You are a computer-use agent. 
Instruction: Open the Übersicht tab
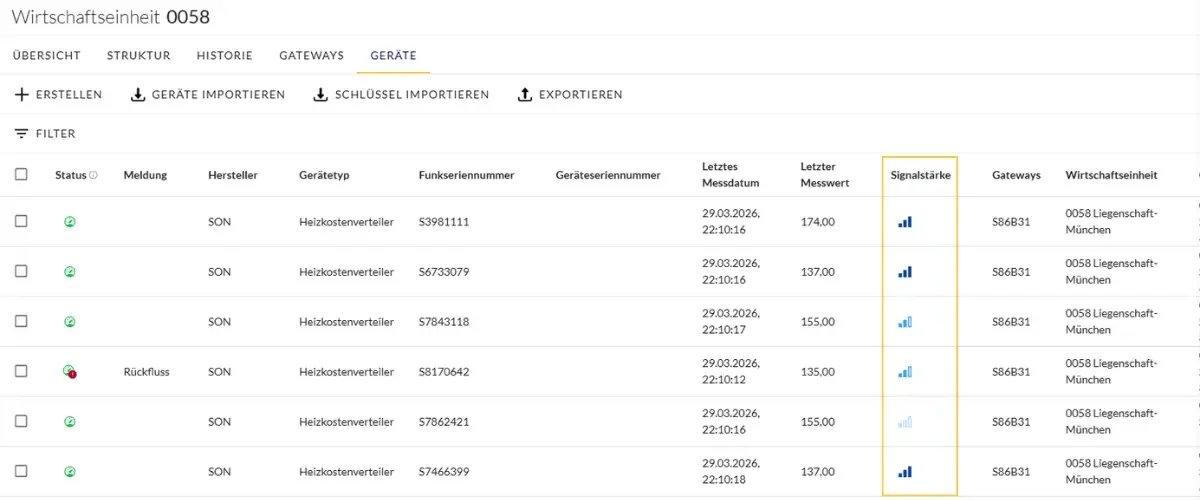coord(47,56)
